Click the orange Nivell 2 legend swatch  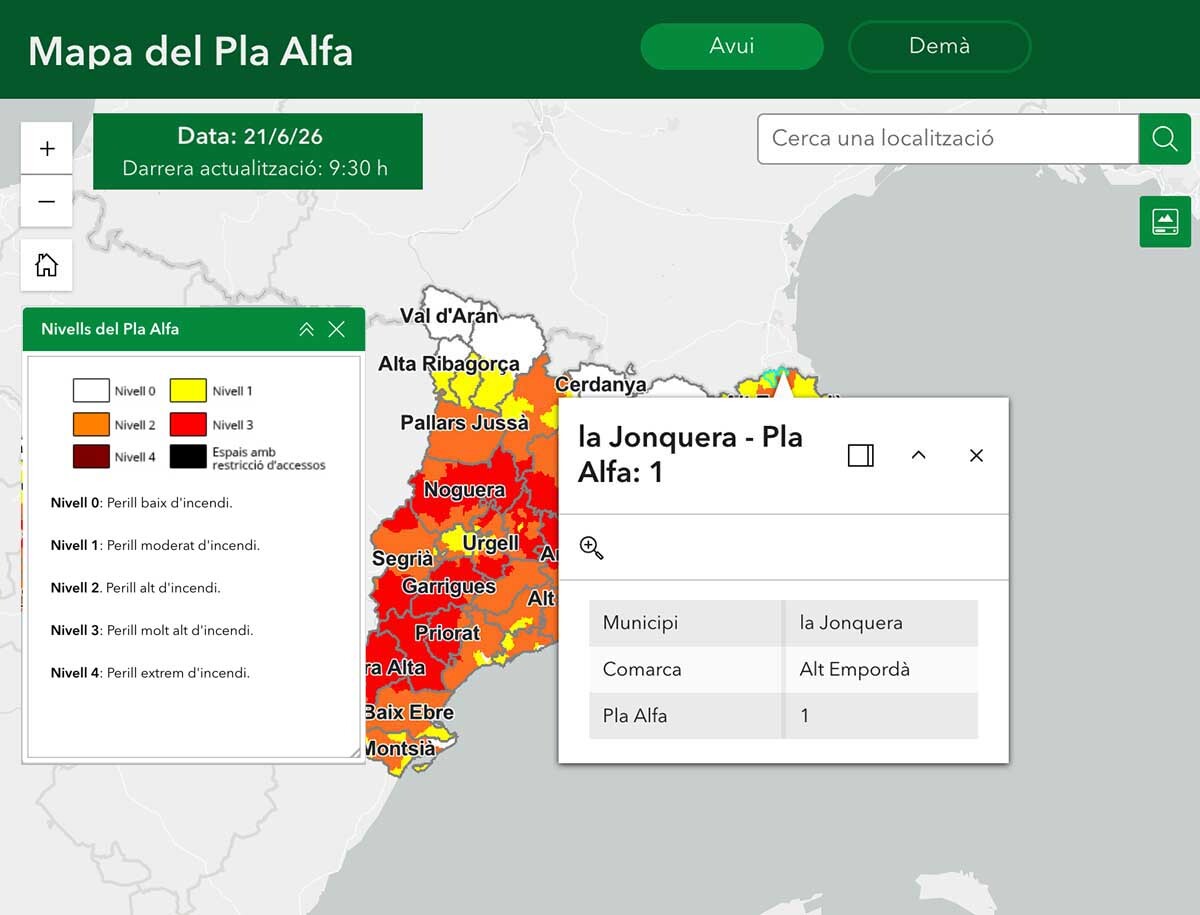(91, 425)
